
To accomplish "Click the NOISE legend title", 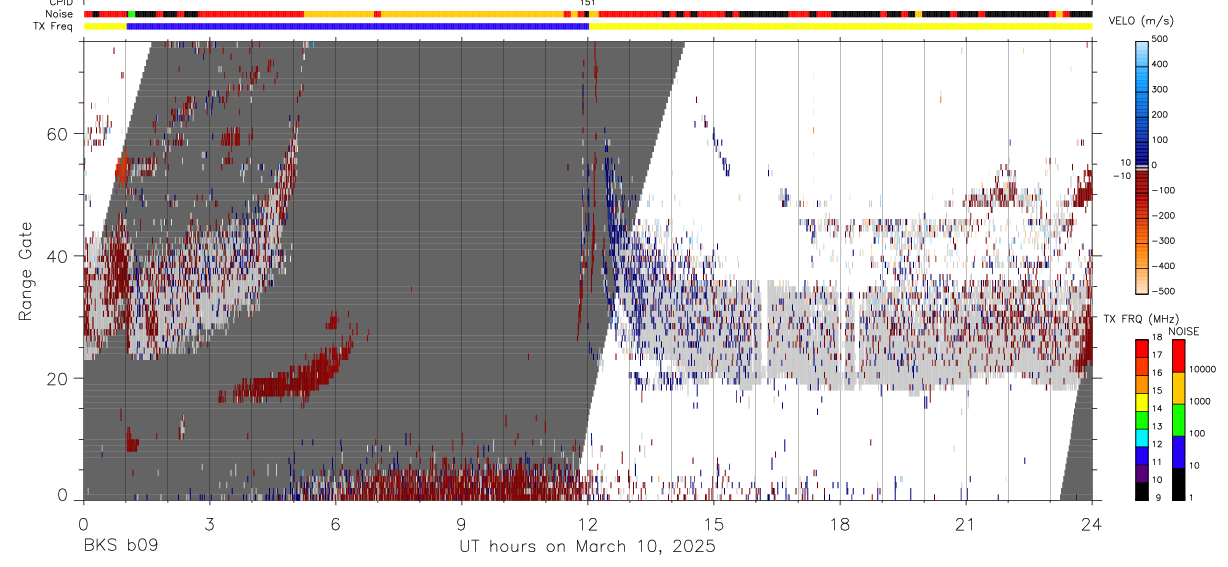I will [1184, 332].
